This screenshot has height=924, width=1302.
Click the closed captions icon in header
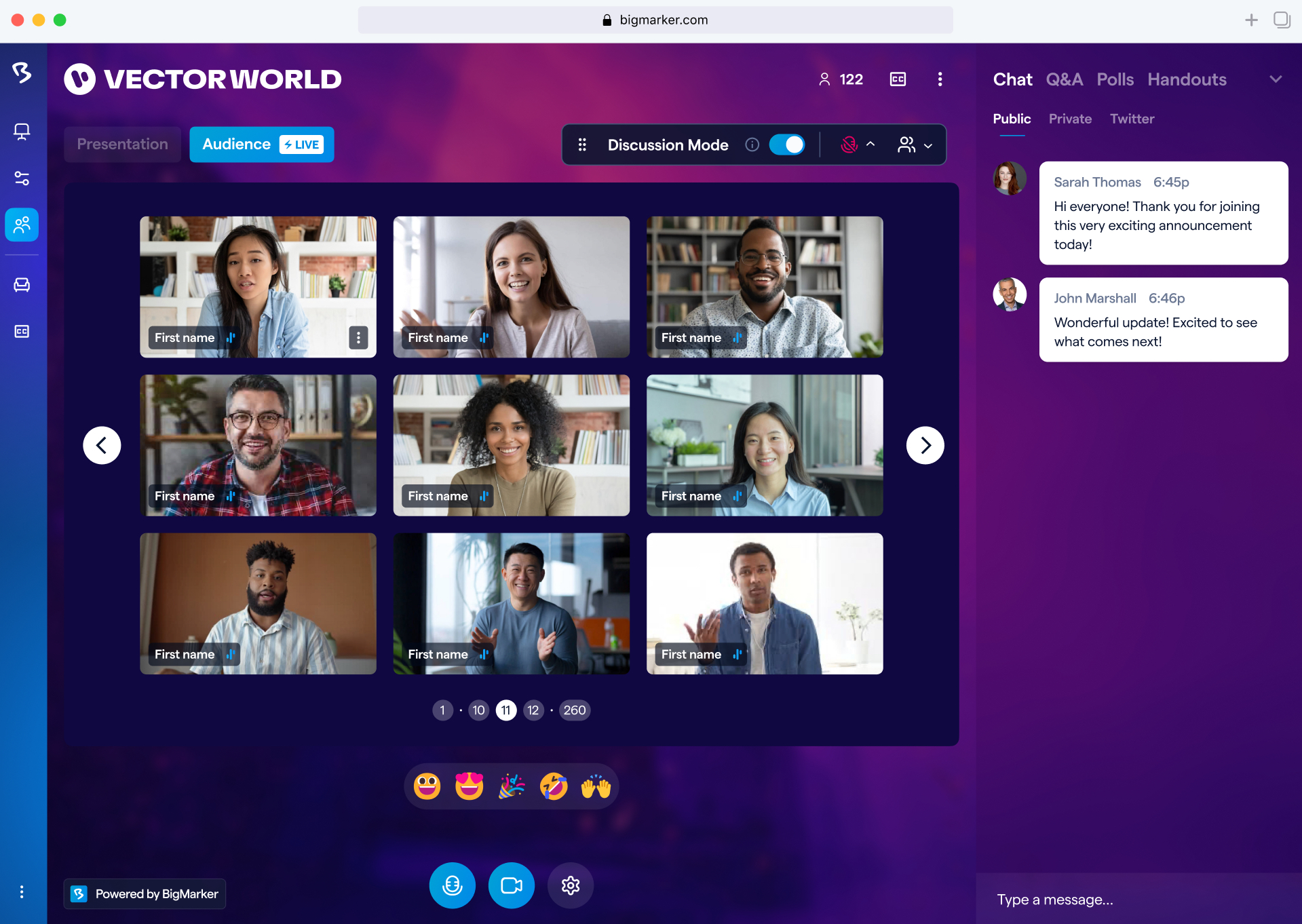click(898, 79)
